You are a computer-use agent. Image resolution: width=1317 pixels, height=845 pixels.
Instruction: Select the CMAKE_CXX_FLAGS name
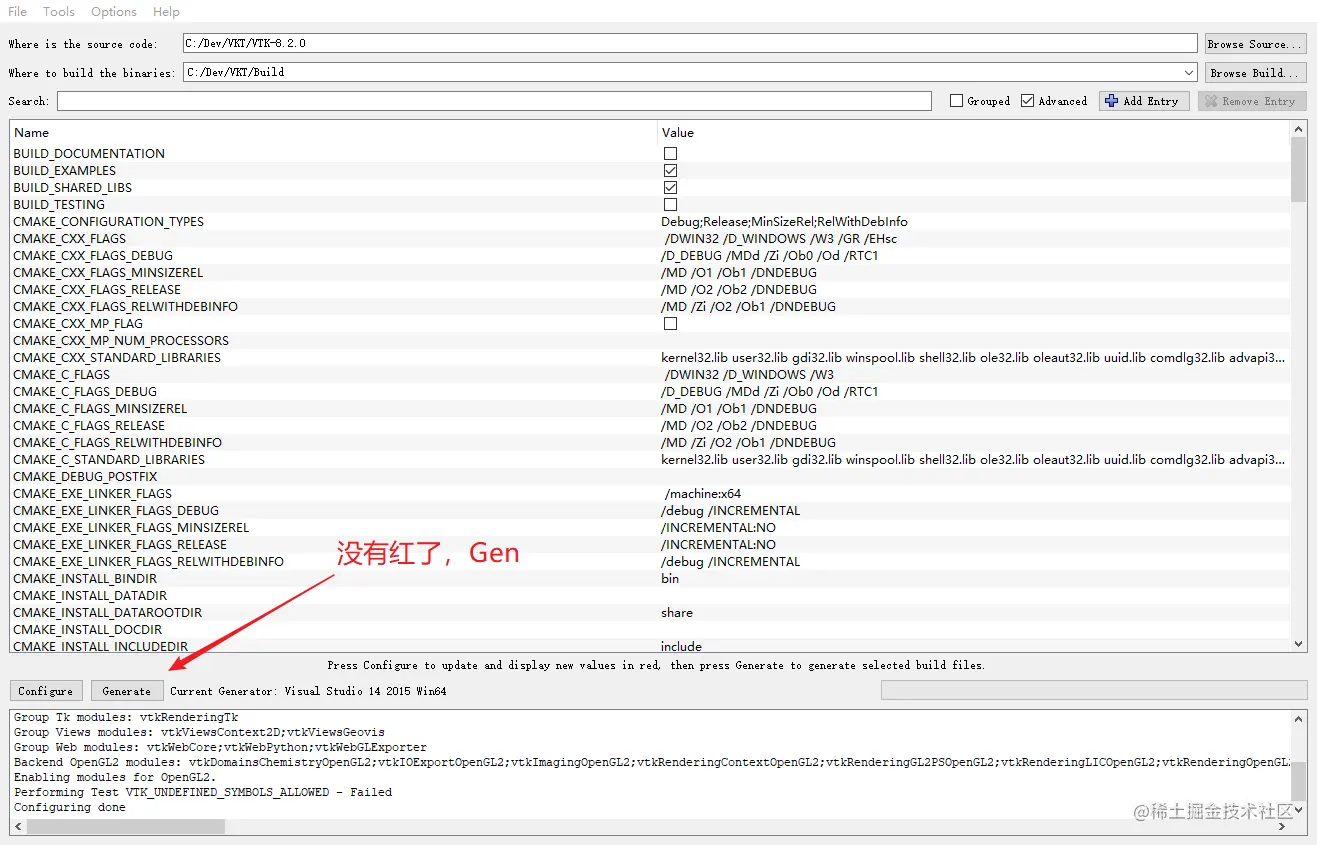[x=70, y=238]
